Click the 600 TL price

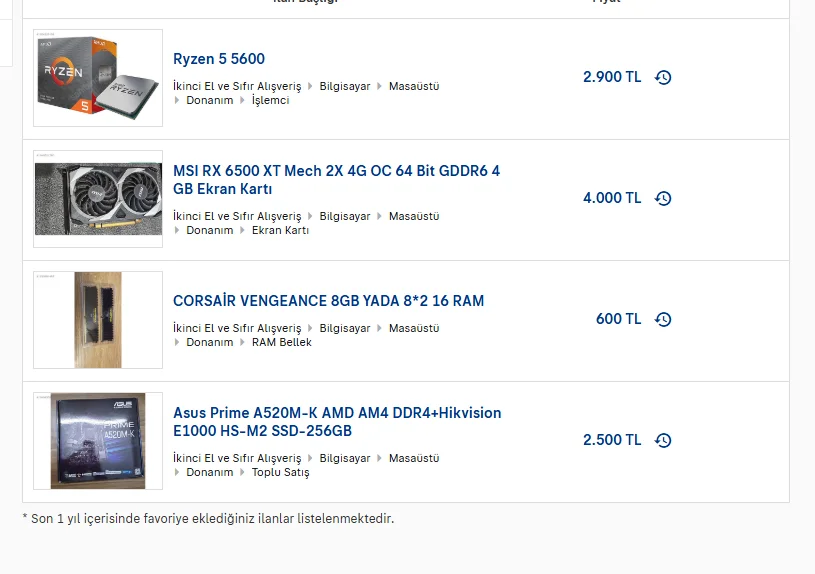(x=618, y=319)
